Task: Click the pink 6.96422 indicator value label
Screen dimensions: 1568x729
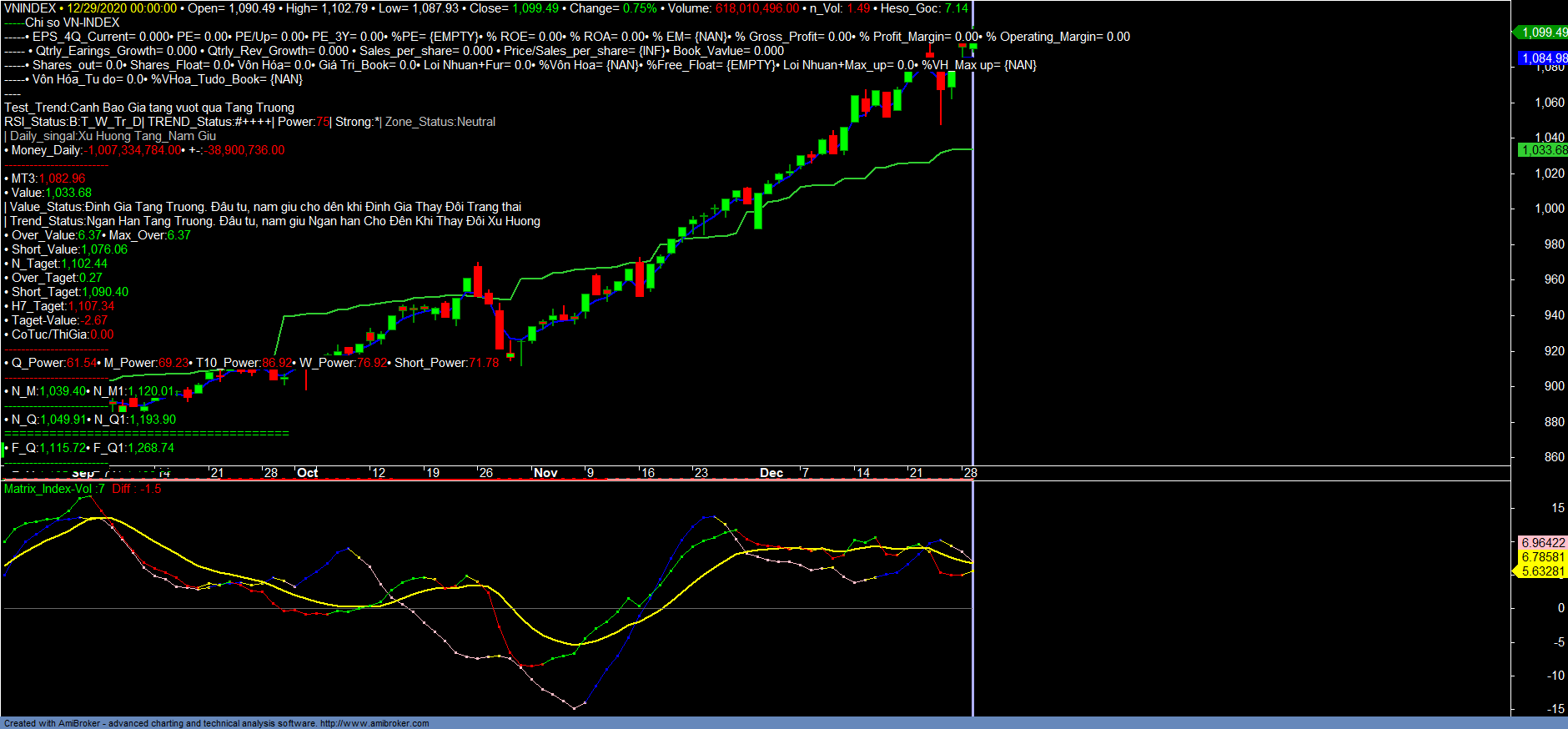Action: pos(1543,543)
